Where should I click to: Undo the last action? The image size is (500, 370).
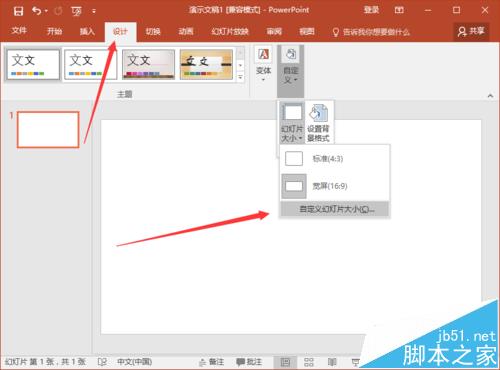36,11
